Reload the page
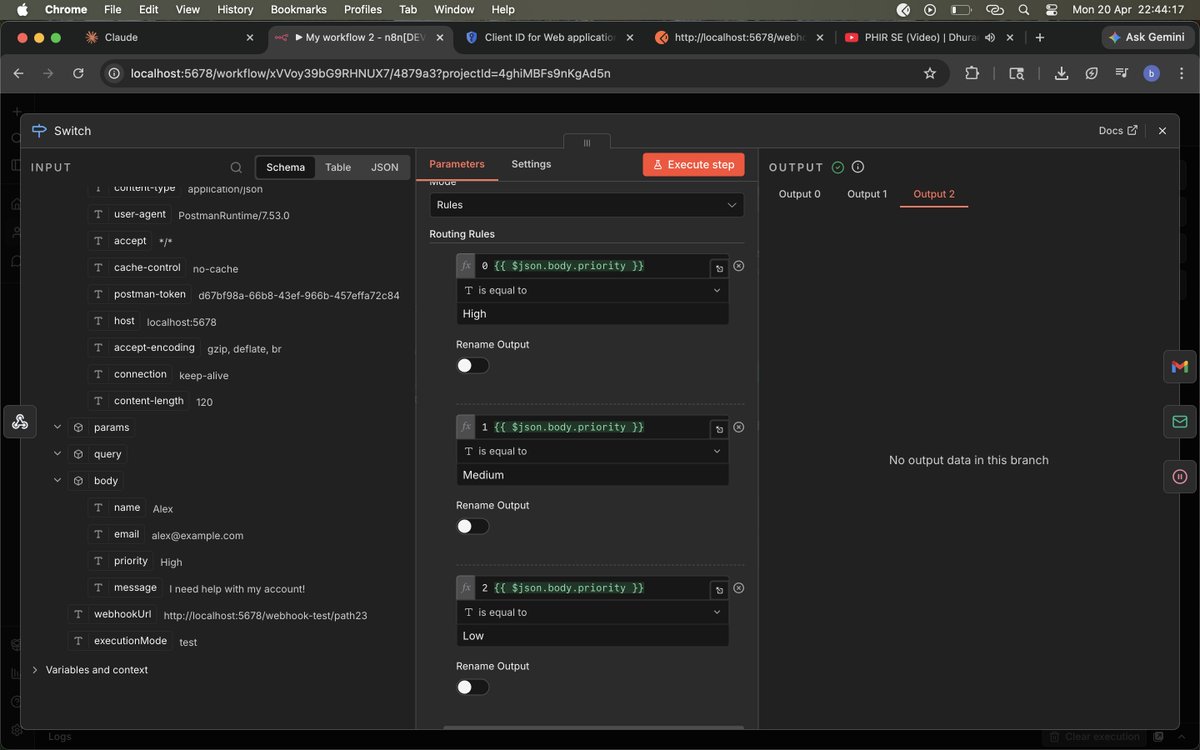The height and width of the screenshot is (750, 1200). tap(78, 73)
